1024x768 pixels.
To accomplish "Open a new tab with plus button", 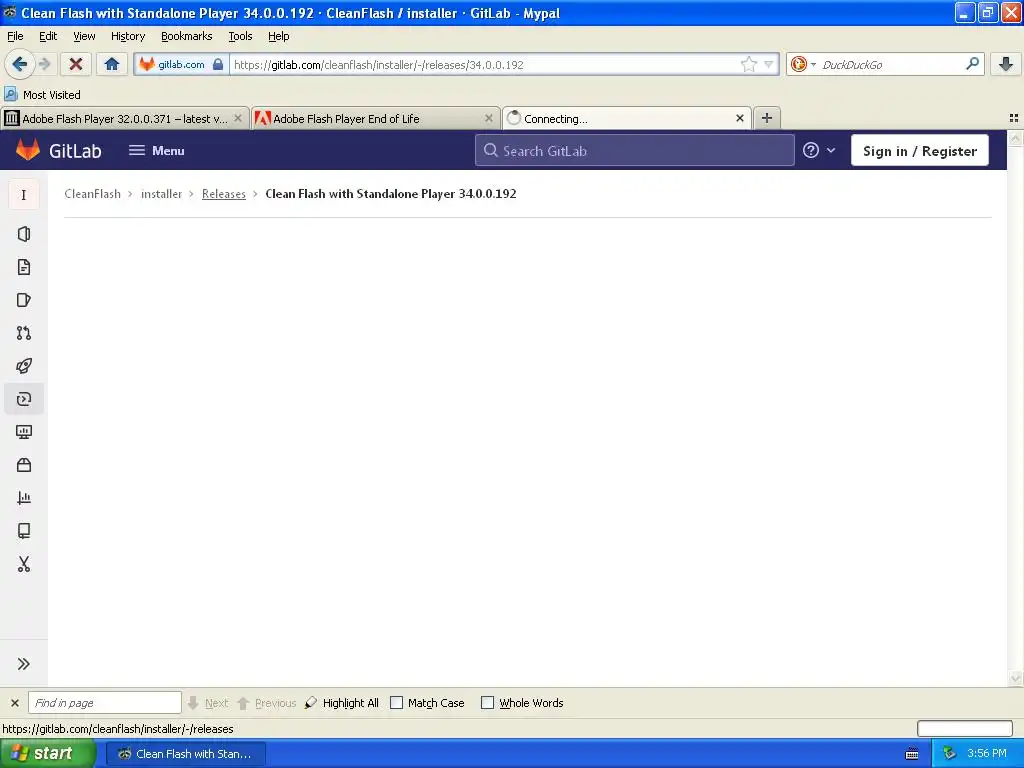I will tap(767, 118).
